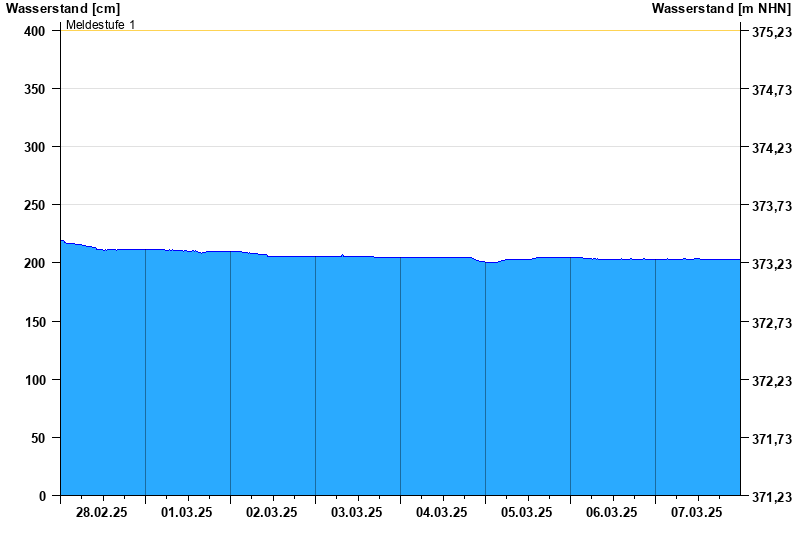Select the 04.03.25 date label
Viewport: 800px width, 550px height.
click(442, 512)
